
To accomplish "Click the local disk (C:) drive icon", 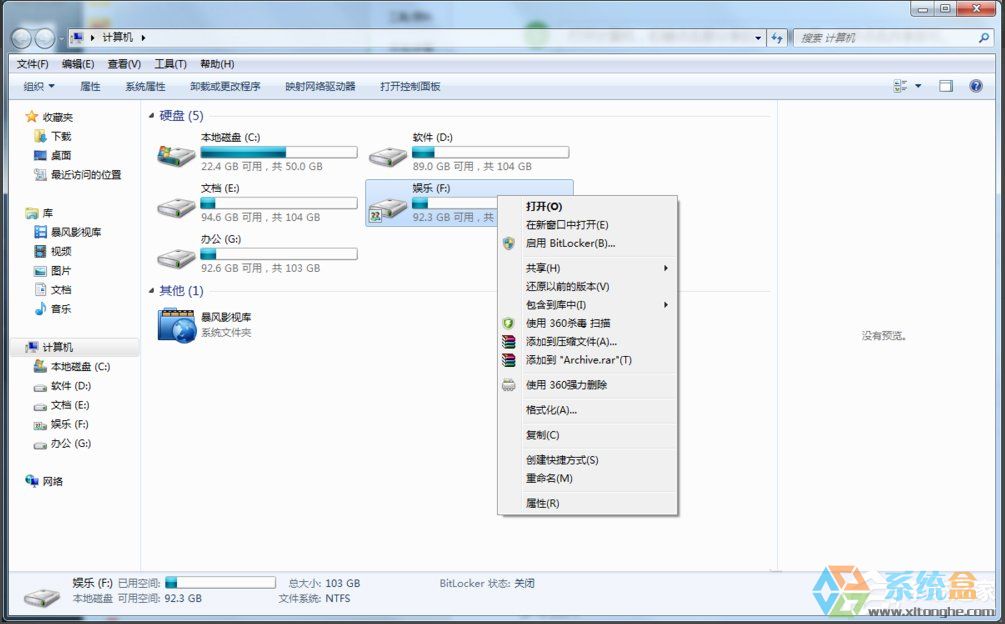I will [x=176, y=154].
